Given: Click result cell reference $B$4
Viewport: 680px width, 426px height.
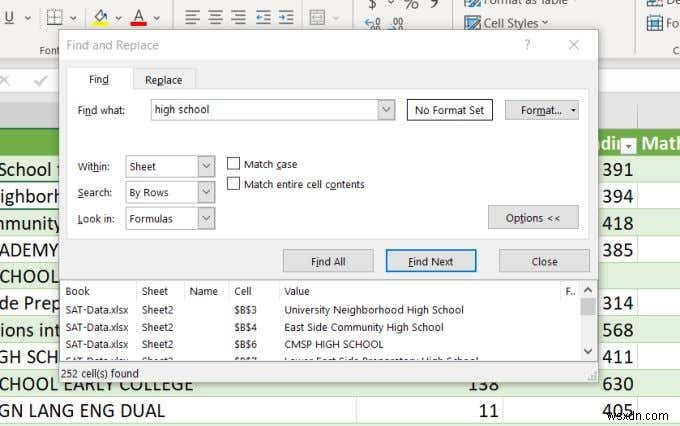Looking at the screenshot, I should point(245,327).
